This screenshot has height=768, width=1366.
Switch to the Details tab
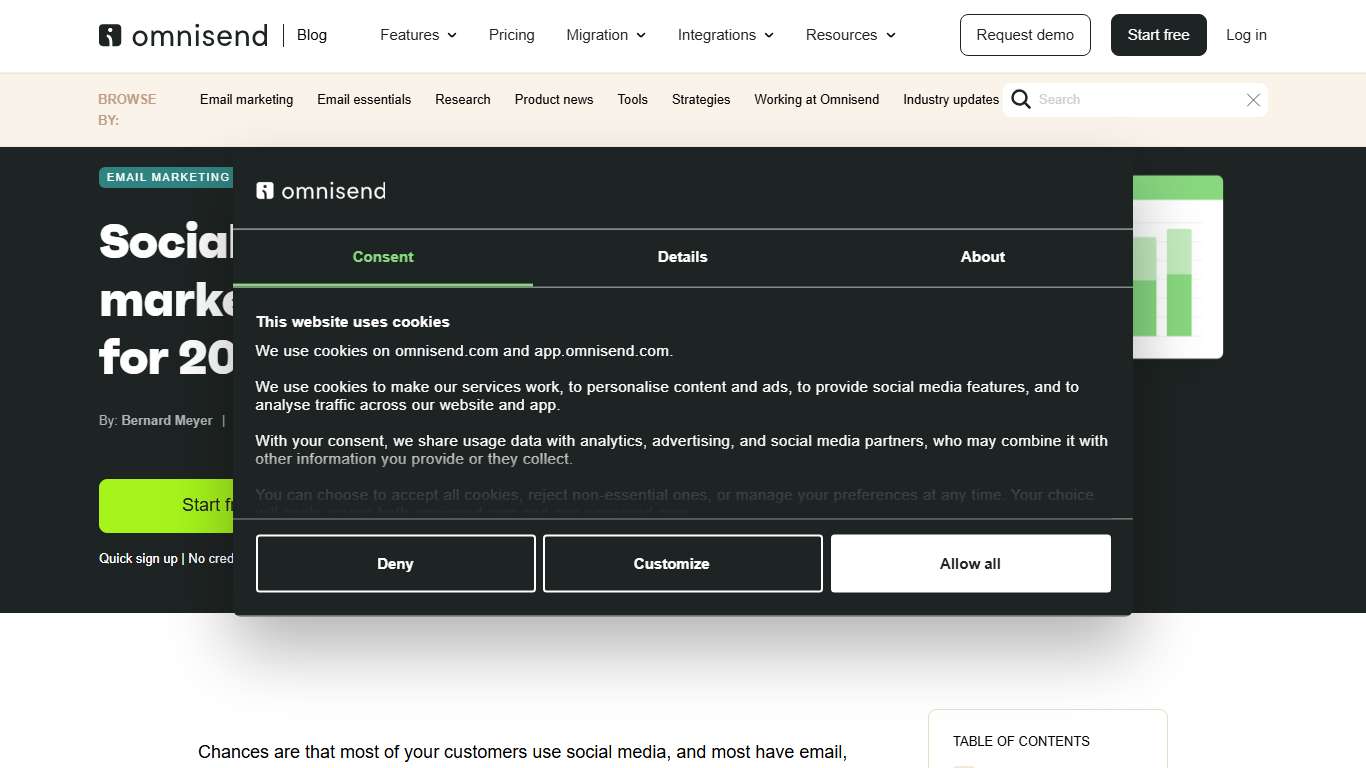pos(682,257)
